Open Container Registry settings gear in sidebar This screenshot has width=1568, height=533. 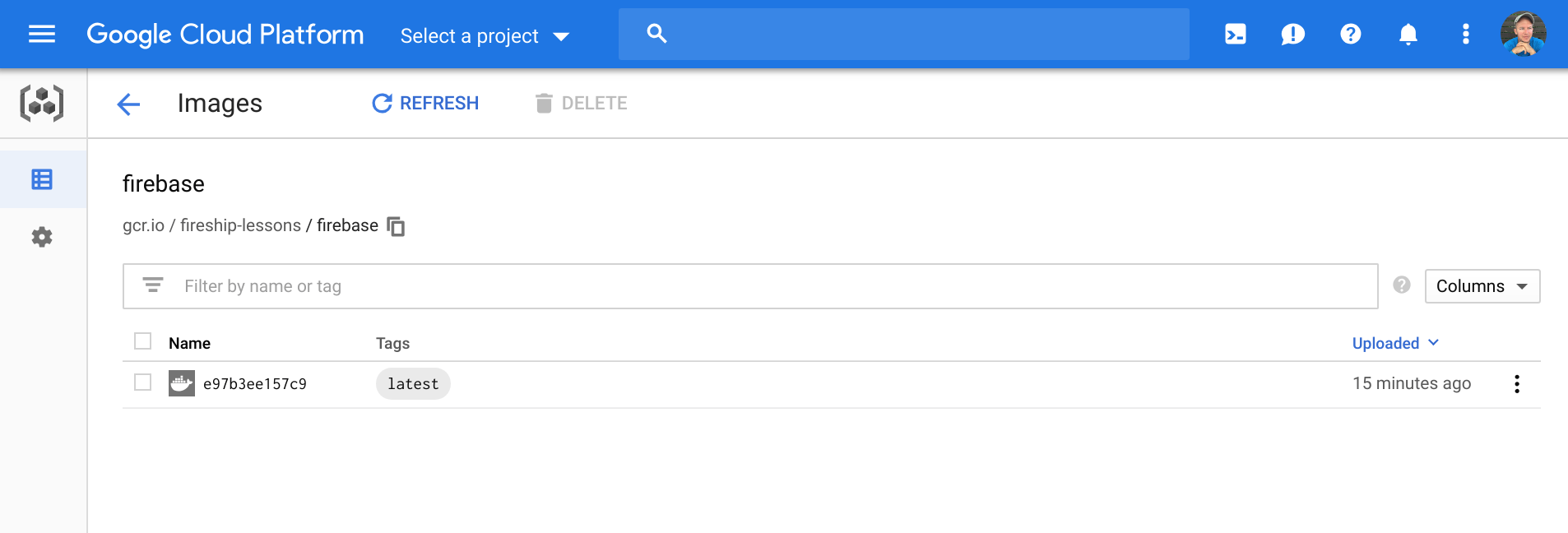coord(42,237)
